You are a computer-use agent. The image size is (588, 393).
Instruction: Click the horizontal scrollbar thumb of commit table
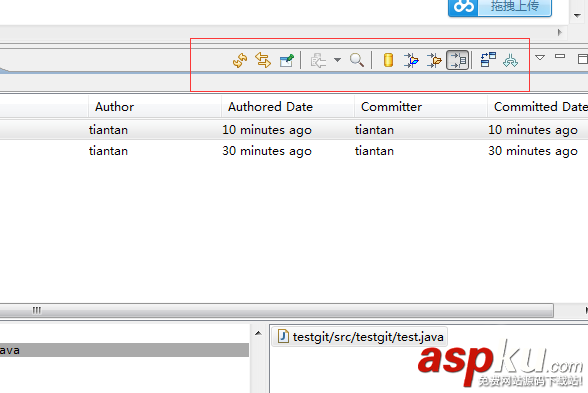tap(276, 310)
